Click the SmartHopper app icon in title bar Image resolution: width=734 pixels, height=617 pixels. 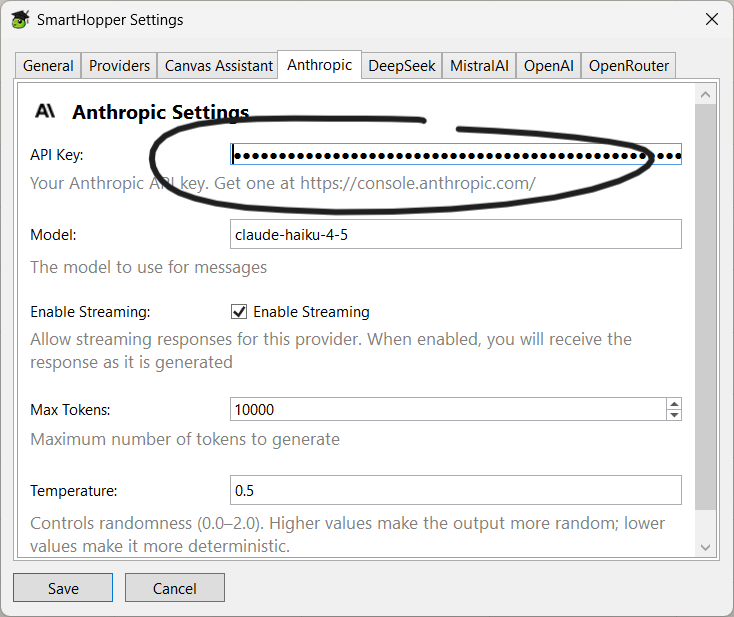point(20,20)
